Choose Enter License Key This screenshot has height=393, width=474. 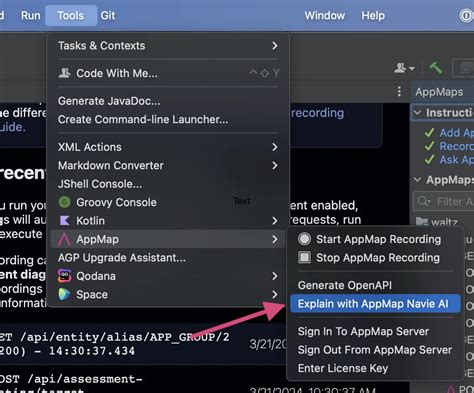375,368
